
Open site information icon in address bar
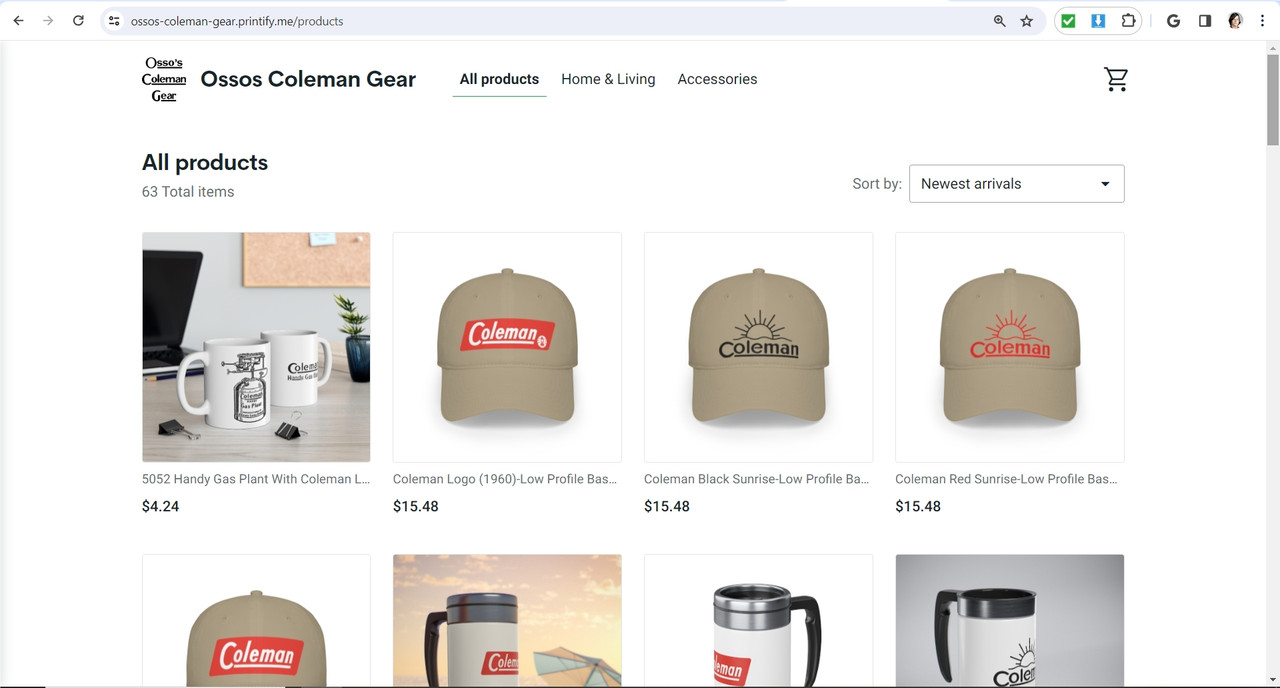pos(114,21)
